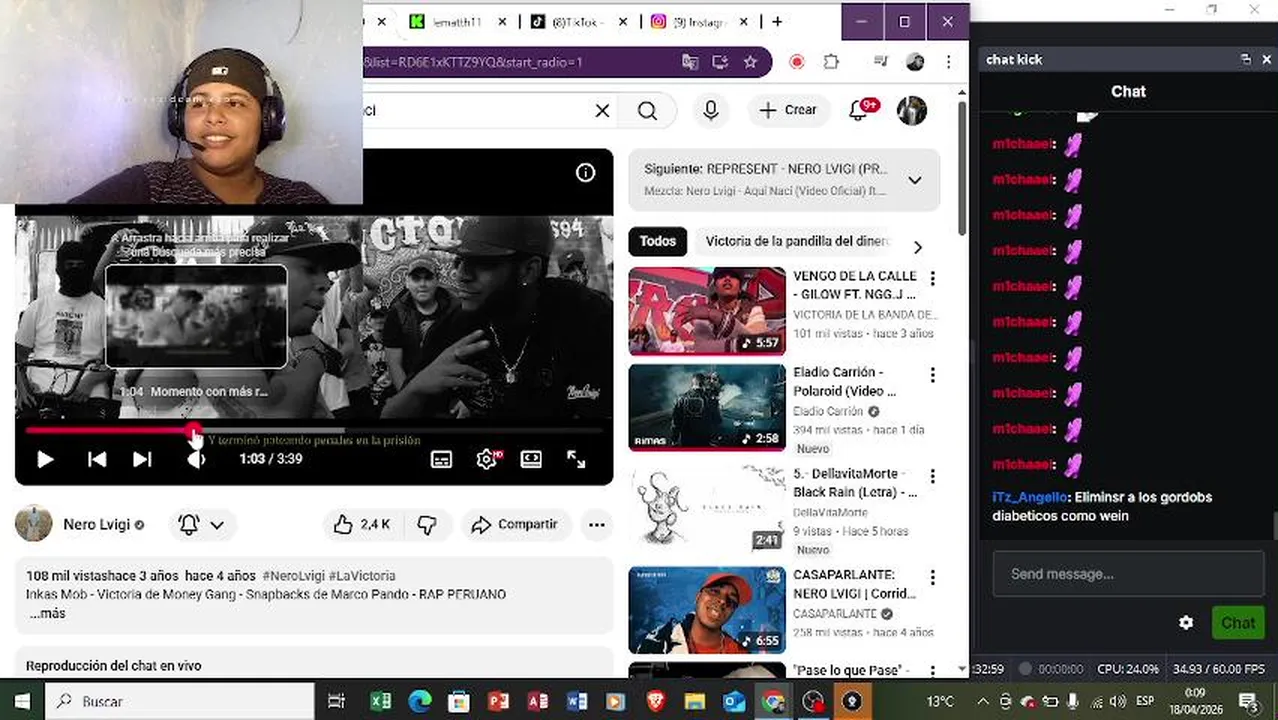This screenshot has height=720, width=1278.
Task: Open notification bell dropdown for Nero Lvigi
Action: point(201,524)
